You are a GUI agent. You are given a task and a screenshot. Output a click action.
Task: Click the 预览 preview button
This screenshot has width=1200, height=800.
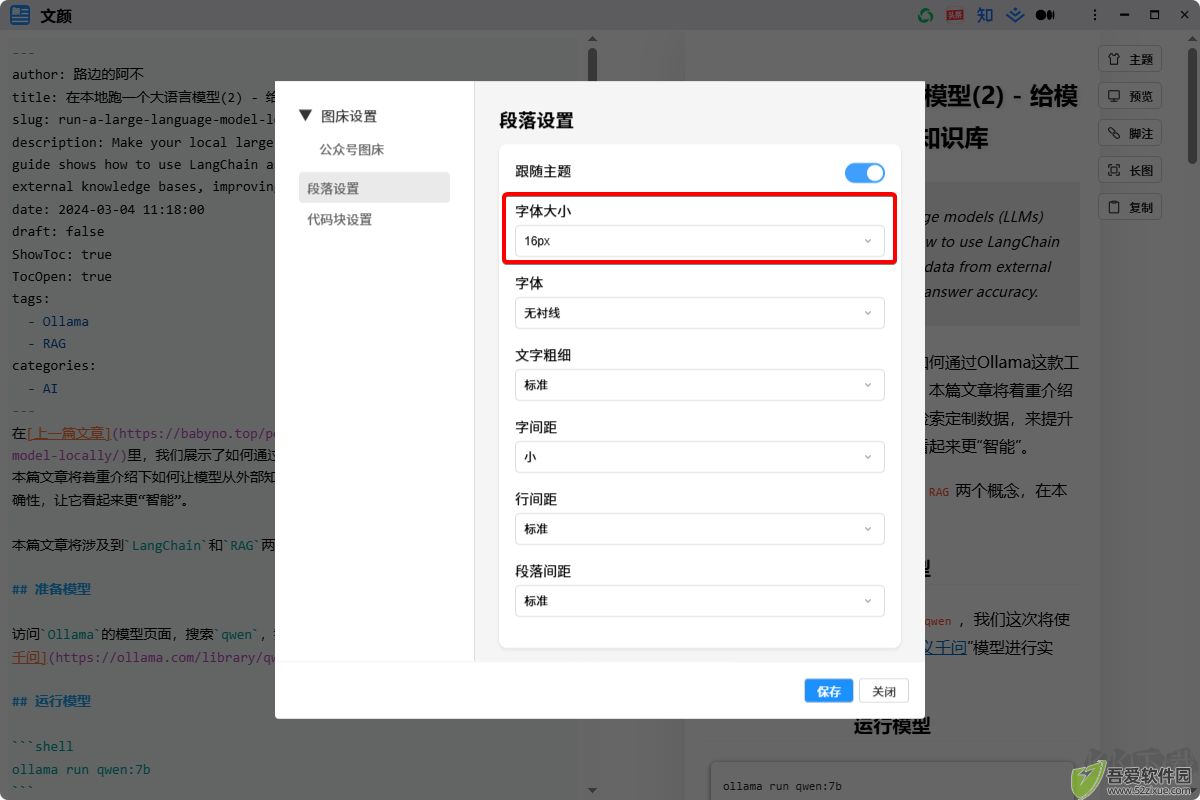[x=1130, y=96]
